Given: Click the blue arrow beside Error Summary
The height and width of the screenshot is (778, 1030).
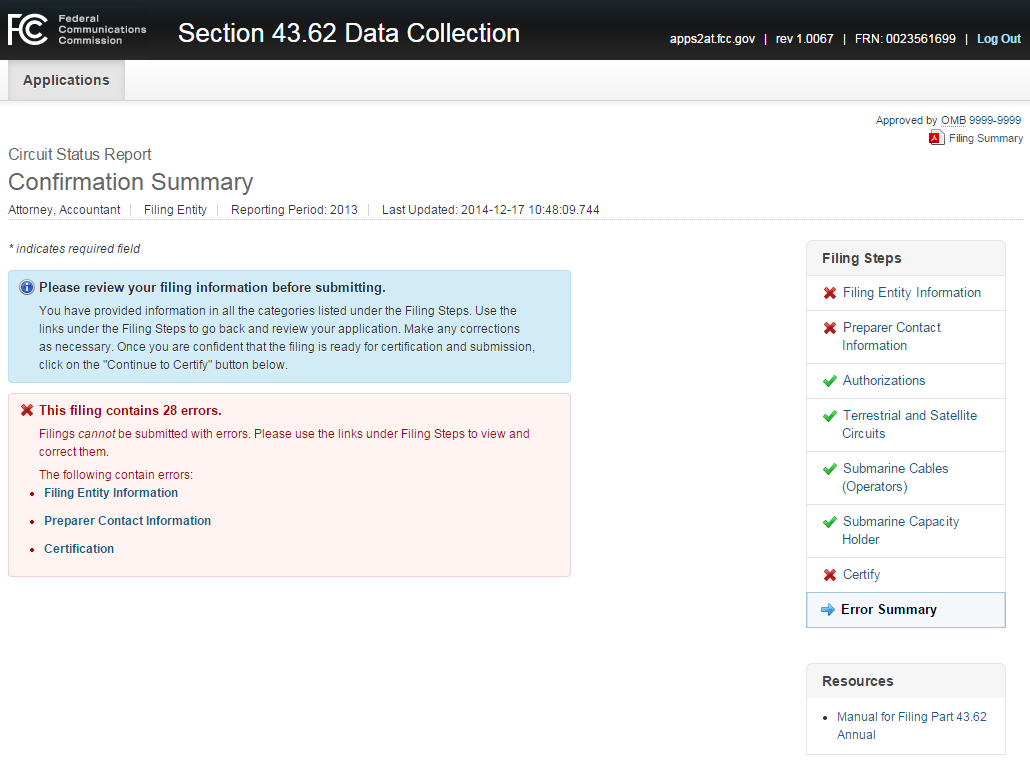Looking at the screenshot, I should click(827, 610).
